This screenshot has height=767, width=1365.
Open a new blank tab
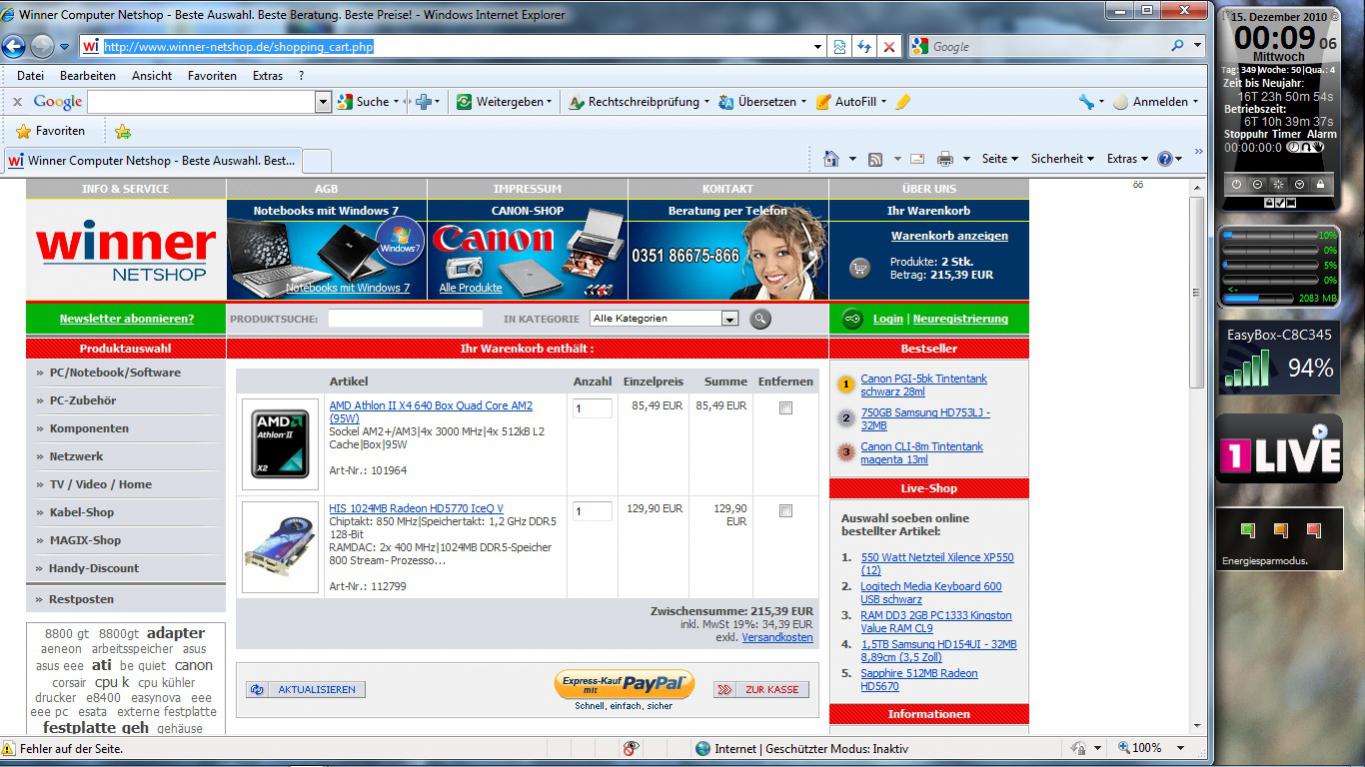pyautogui.click(x=316, y=161)
